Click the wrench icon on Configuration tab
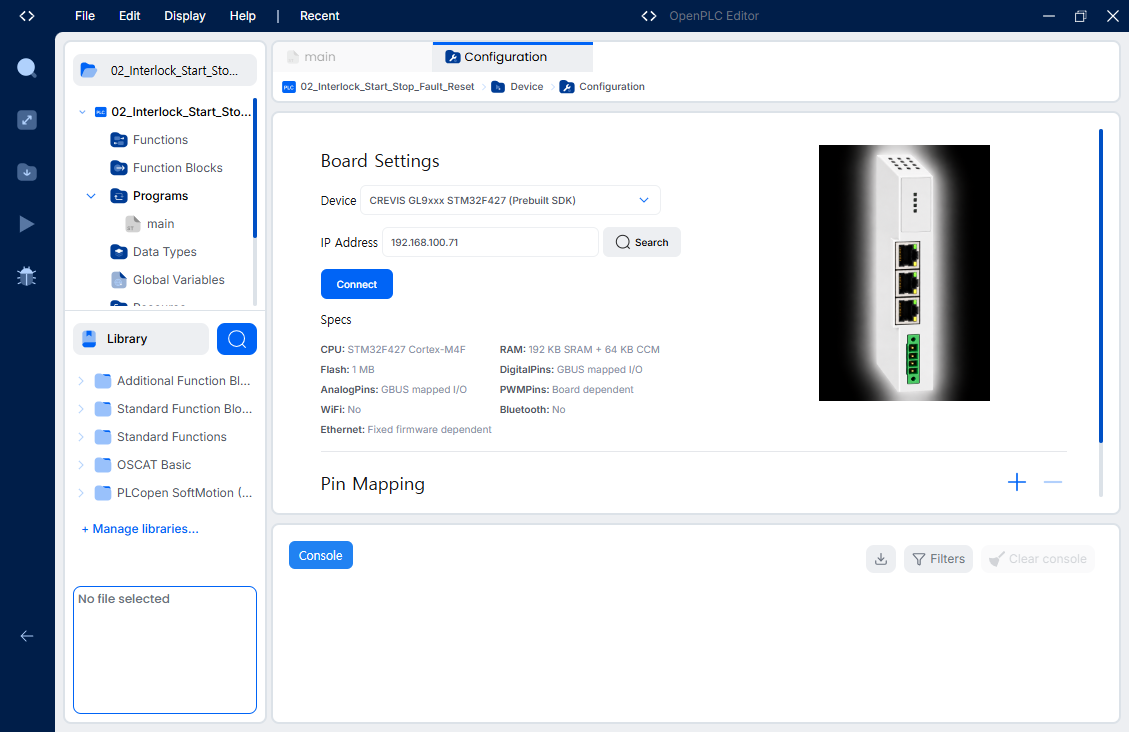Image resolution: width=1129 pixels, height=732 pixels. click(x=453, y=57)
